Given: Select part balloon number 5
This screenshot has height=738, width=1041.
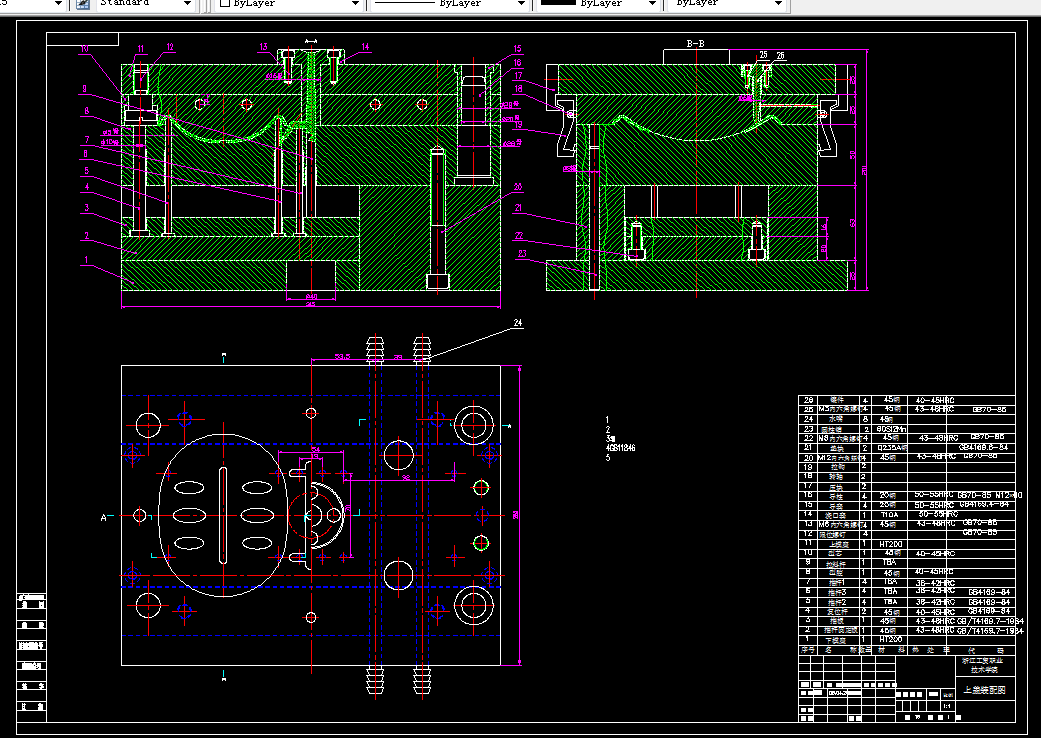Looking at the screenshot, I should 86,171.
